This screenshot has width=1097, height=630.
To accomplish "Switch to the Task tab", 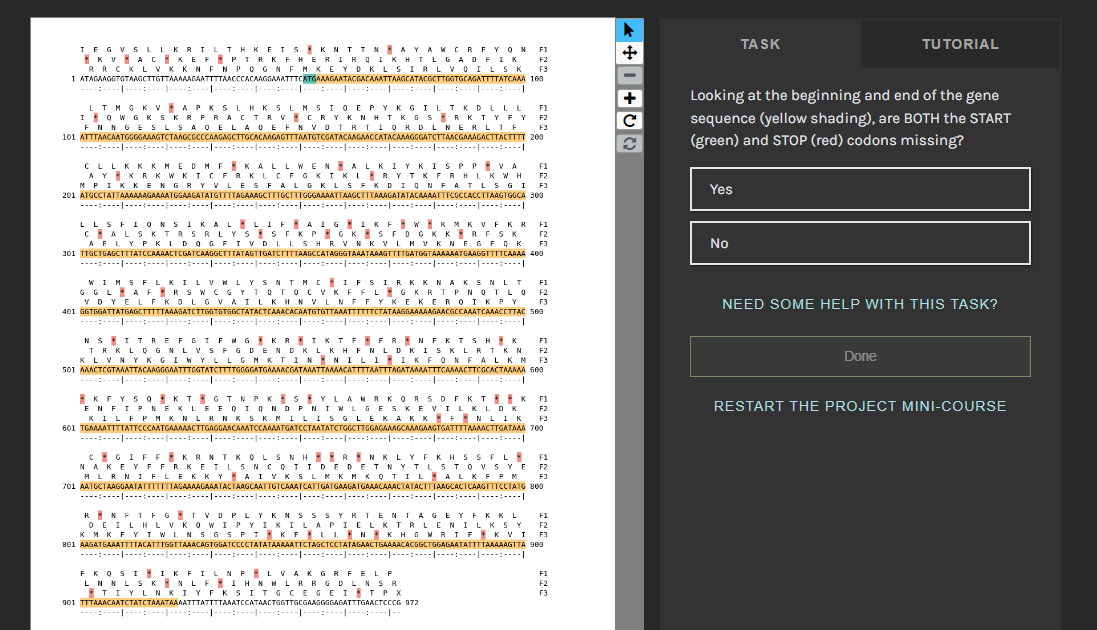I will coord(760,44).
